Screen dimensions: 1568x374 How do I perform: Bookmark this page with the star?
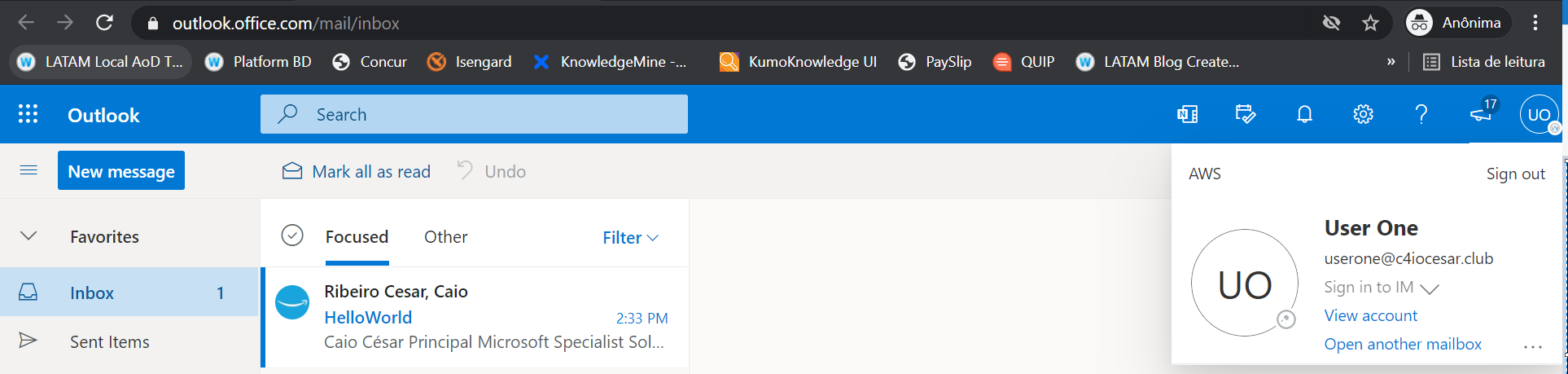pos(1371,23)
